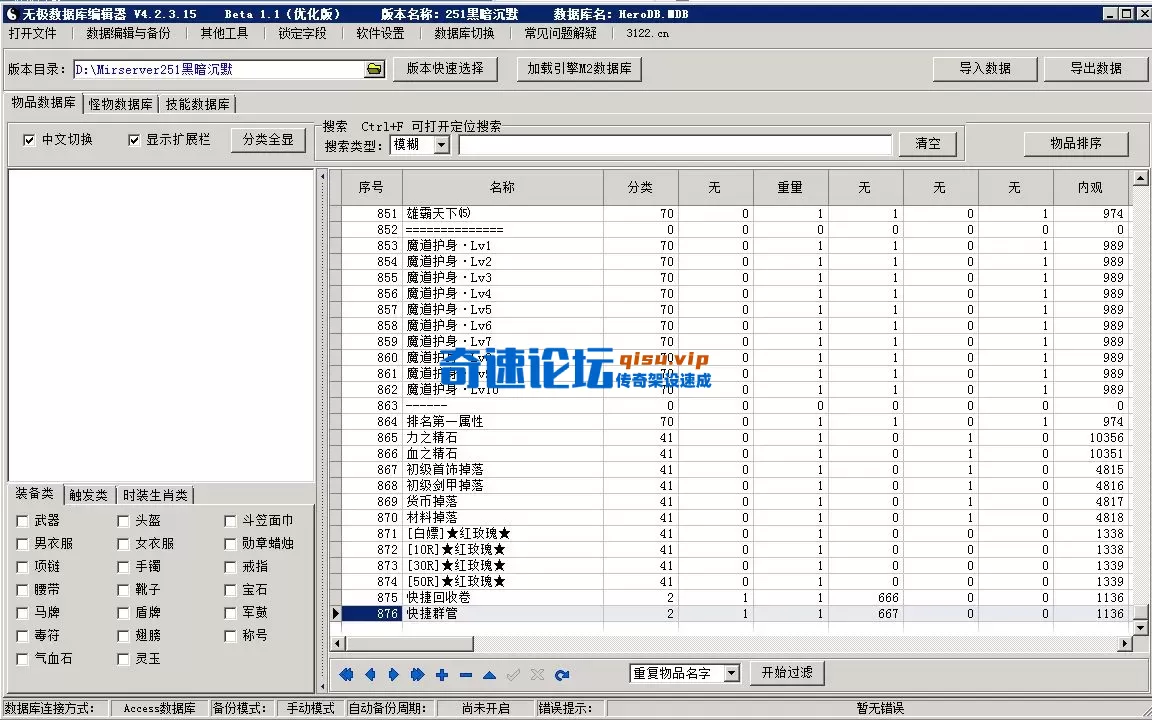Click the edit record triangle icon
This screenshot has width=1152, height=720.
coord(489,675)
